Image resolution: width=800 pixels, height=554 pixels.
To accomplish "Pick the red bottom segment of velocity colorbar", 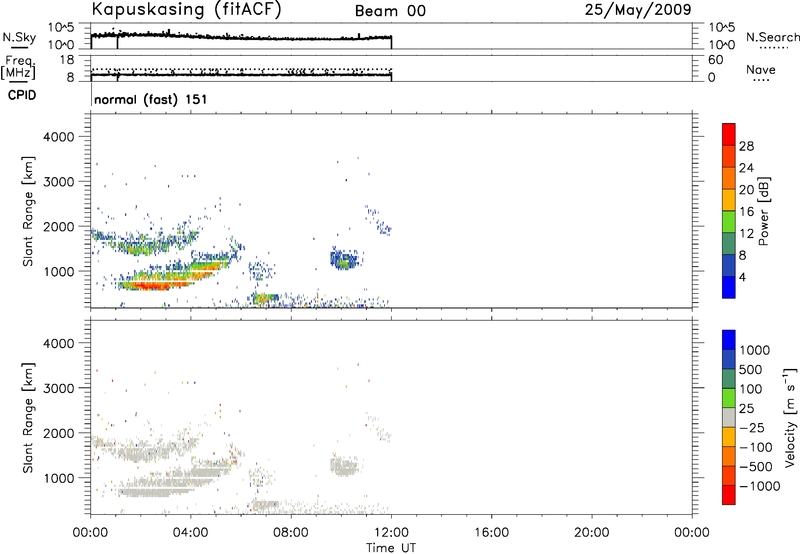I will click(729, 495).
